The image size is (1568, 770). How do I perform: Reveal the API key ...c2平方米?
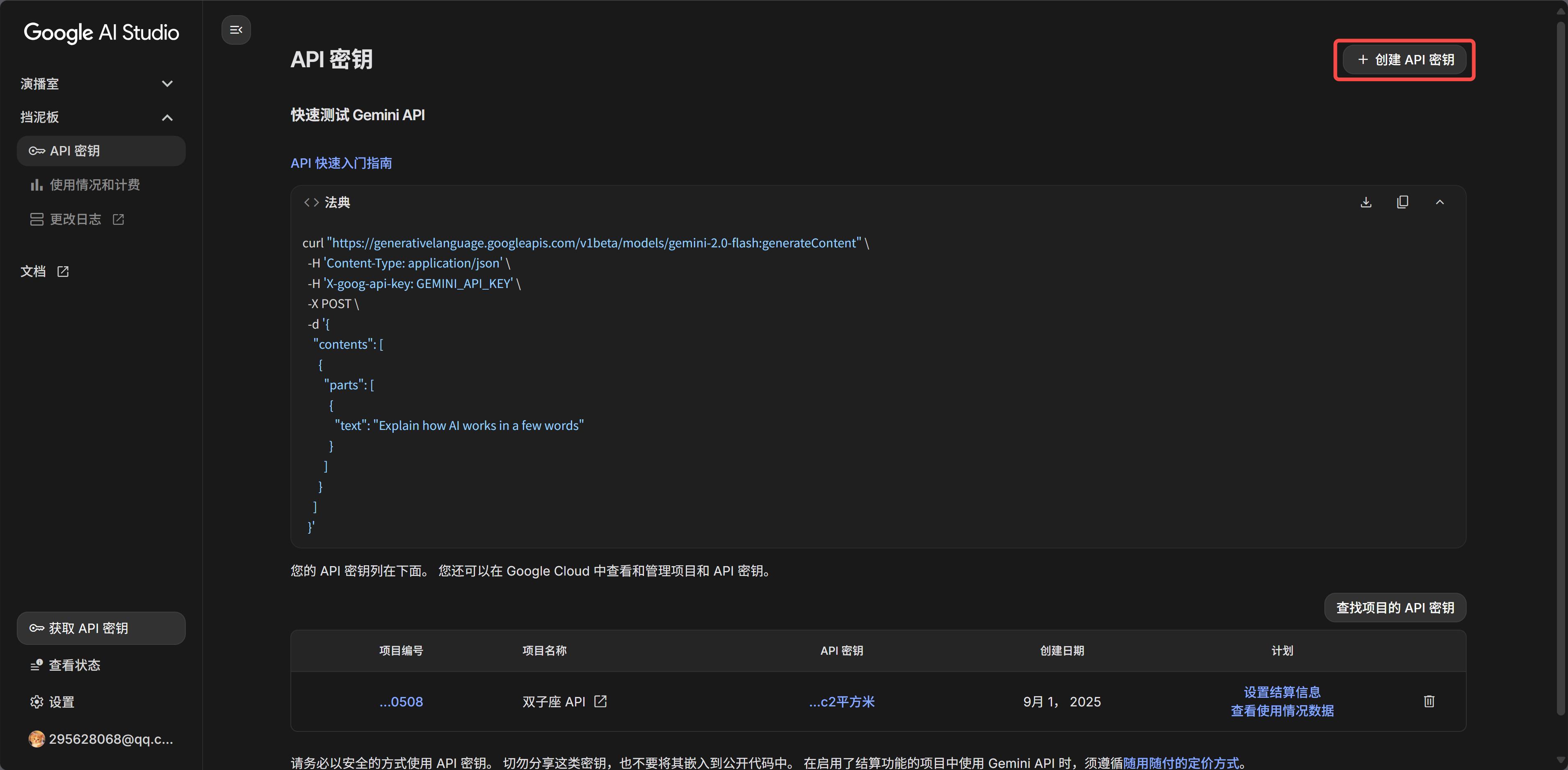click(x=841, y=702)
